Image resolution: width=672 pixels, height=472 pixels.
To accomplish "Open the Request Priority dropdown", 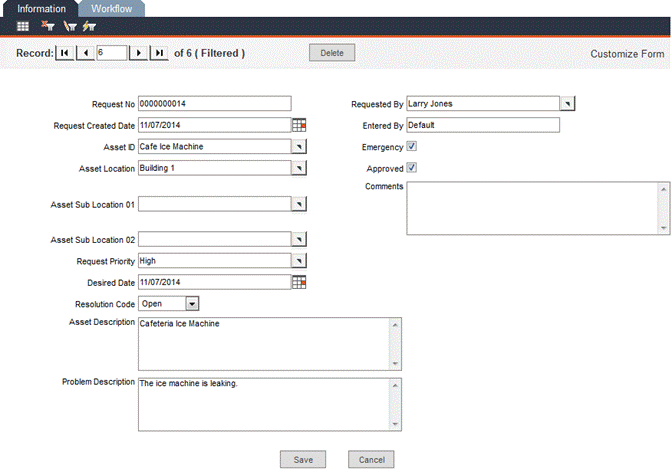I will (298, 261).
